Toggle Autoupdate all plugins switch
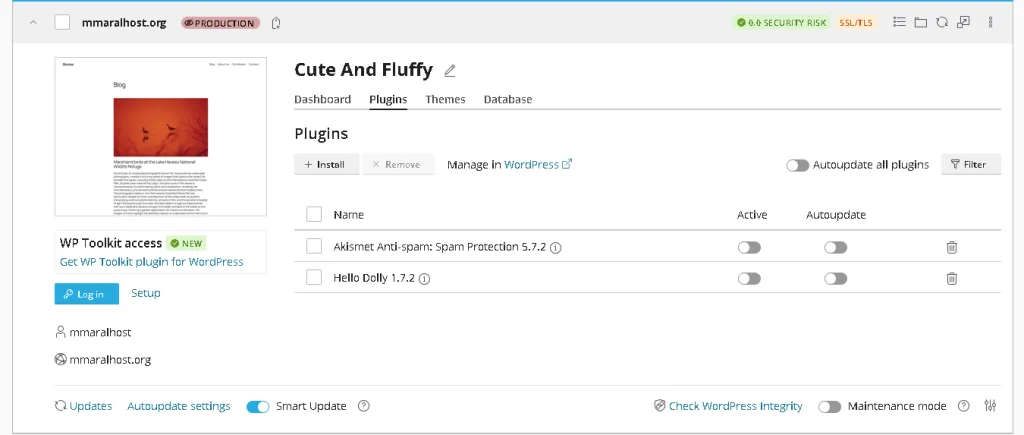 (x=797, y=165)
